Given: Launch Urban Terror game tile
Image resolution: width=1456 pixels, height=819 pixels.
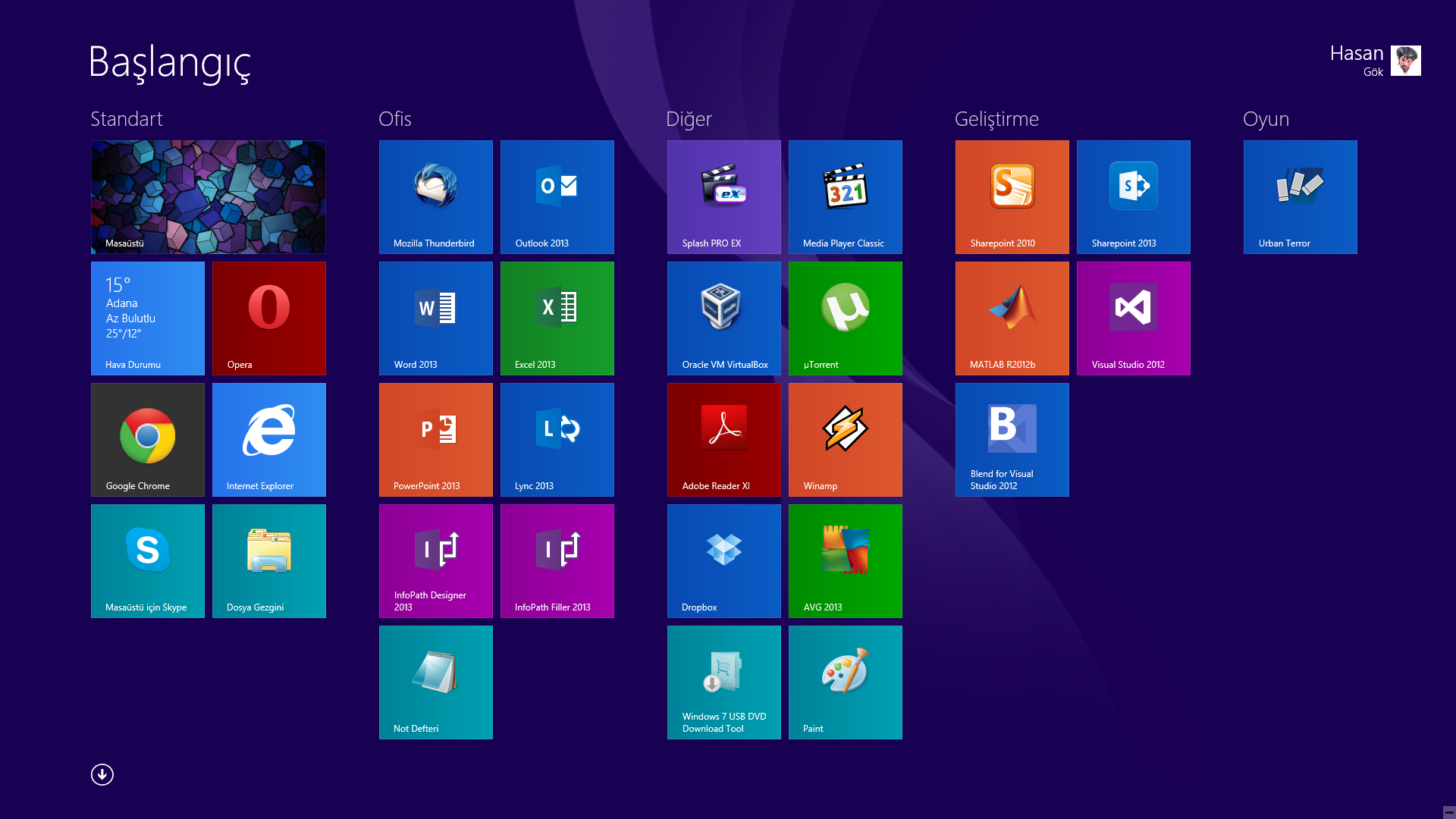Looking at the screenshot, I should coord(1300,196).
